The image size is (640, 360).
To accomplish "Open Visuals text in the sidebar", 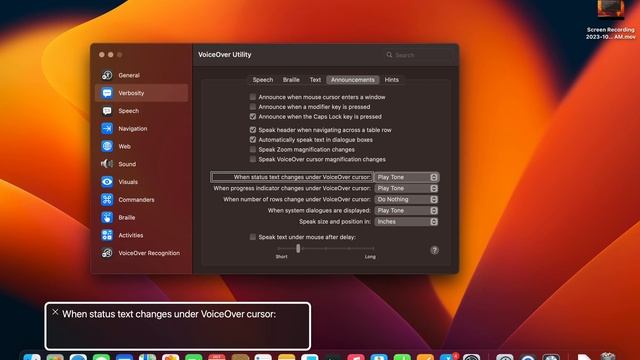I will [x=128, y=182].
